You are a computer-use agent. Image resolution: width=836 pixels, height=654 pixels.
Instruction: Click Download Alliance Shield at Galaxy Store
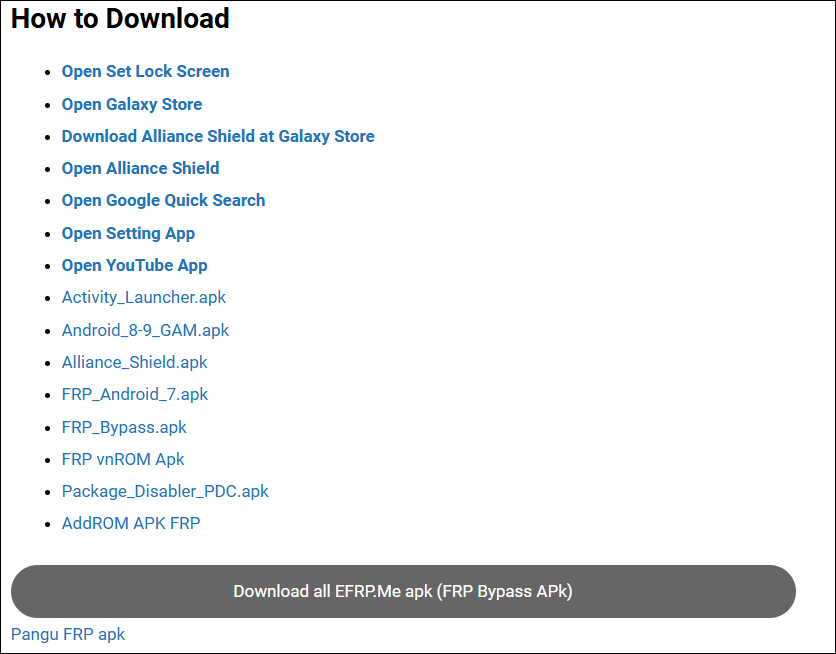point(218,136)
